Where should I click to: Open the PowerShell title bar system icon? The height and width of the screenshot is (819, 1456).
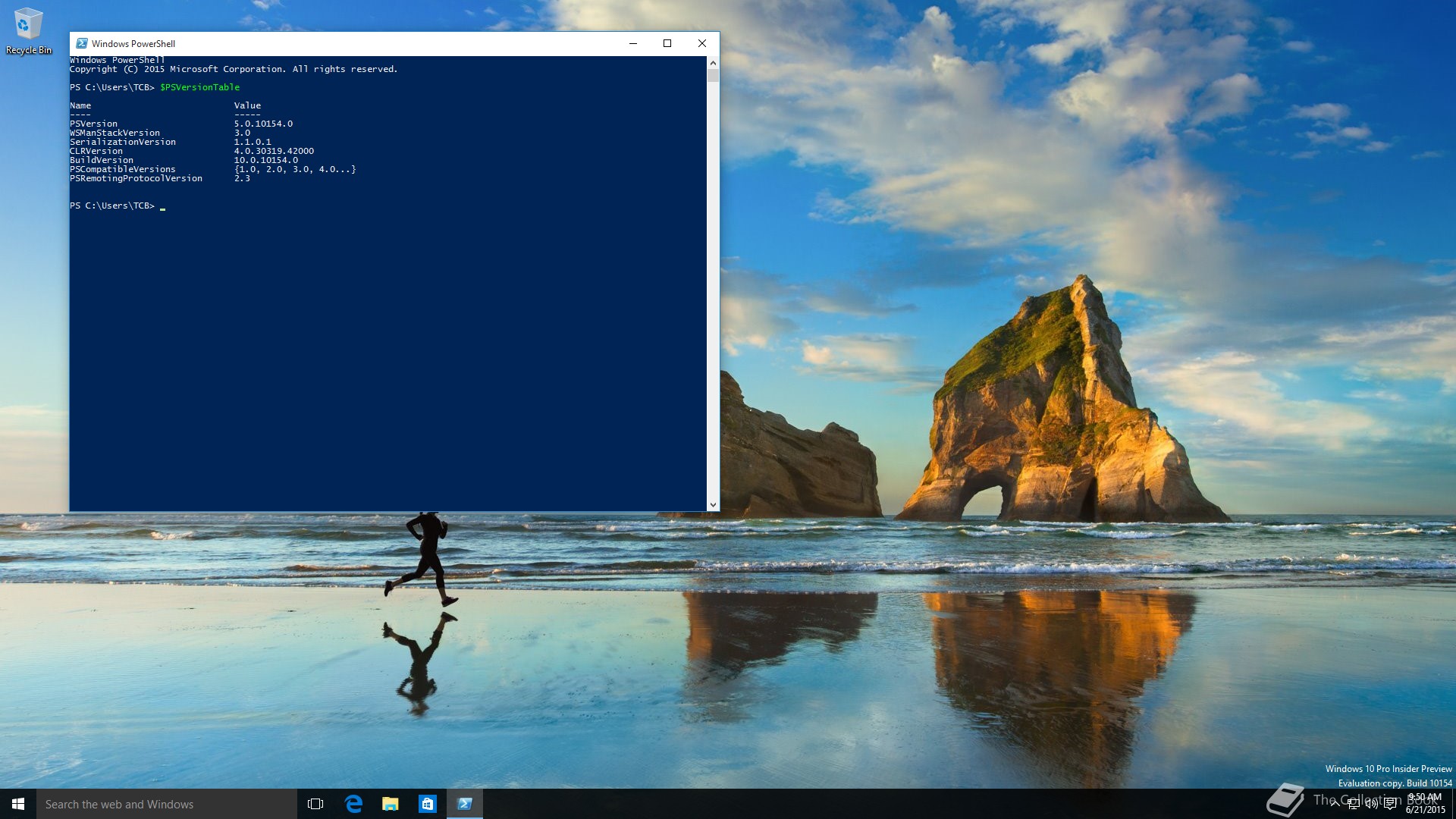click(x=82, y=43)
